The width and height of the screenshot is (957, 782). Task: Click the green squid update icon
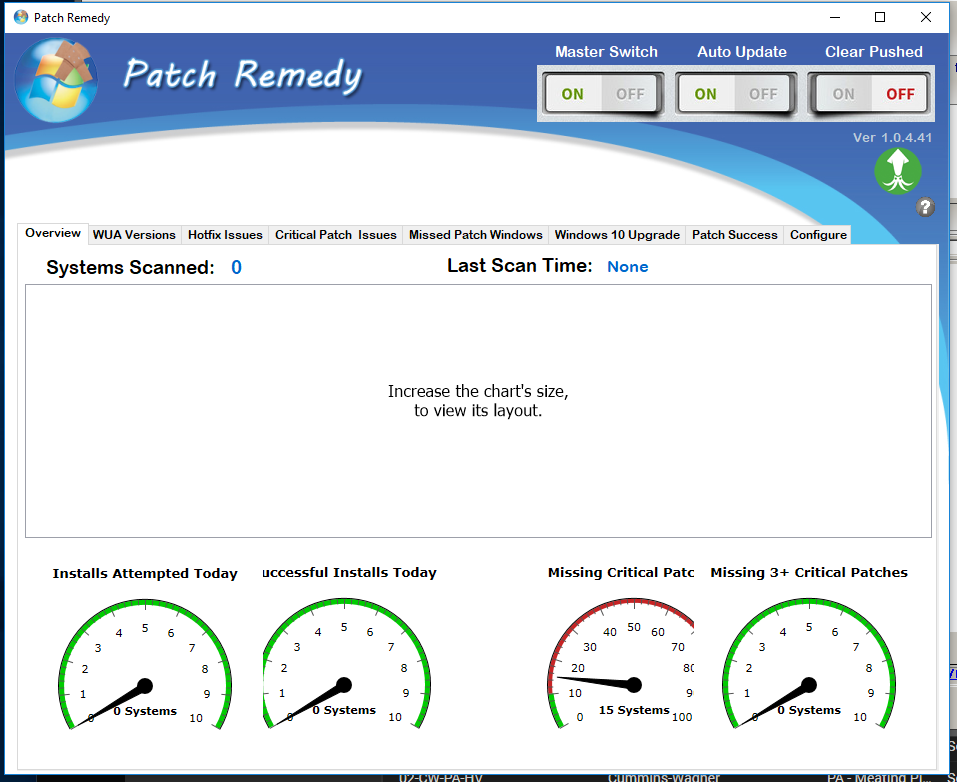tap(897, 170)
